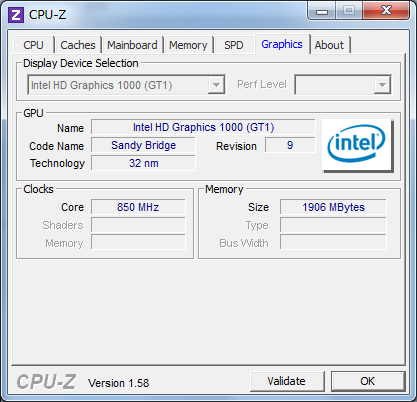Image resolution: width=417 pixels, height=402 pixels.
Task: Click the Technology label
Action: point(57,163)
